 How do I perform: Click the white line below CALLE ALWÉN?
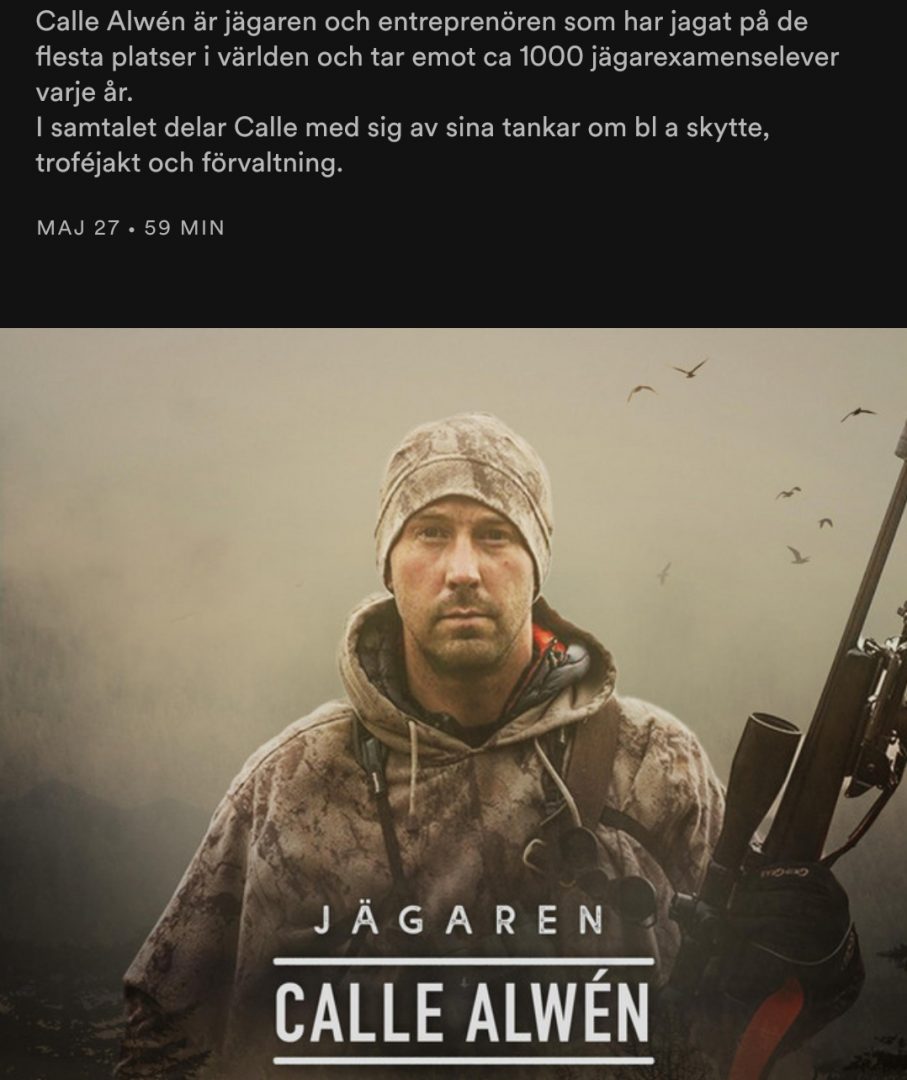click(463, 1061)
